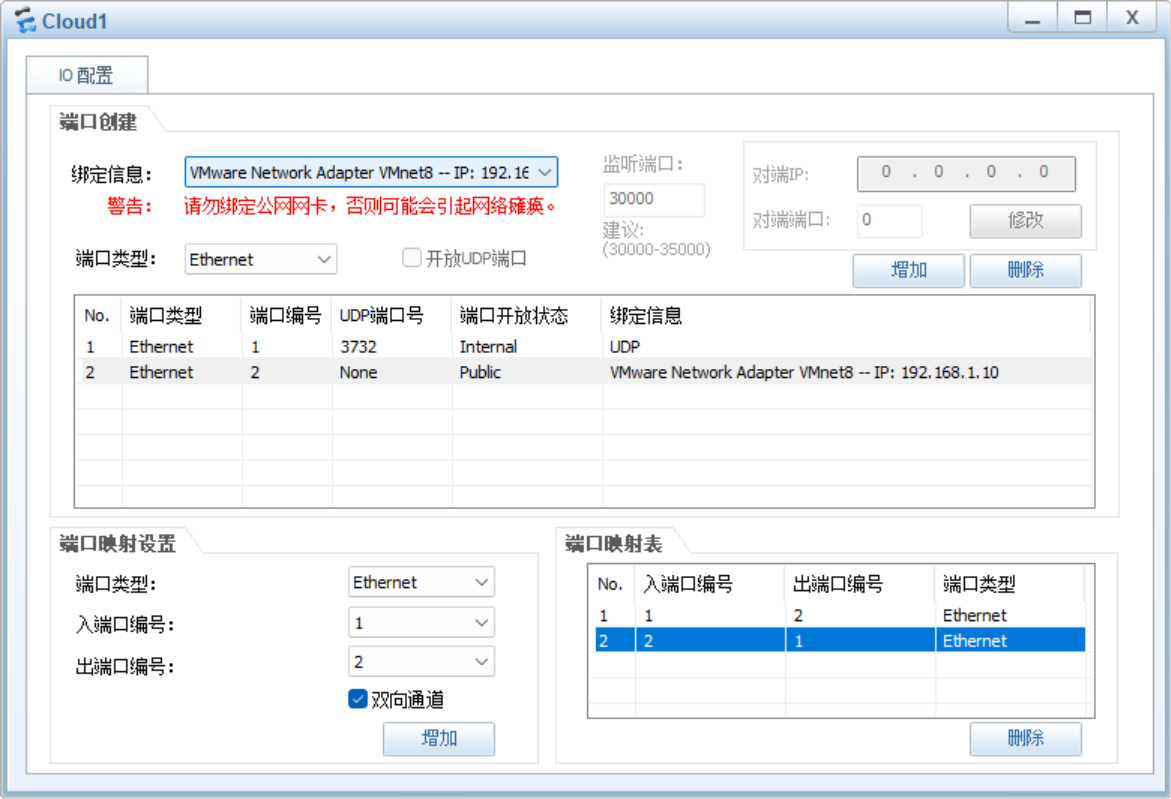The width and height of the screenshot is (1171, 799).
Task: Click the 对端IP address field
Action: (x=966, y=172)
